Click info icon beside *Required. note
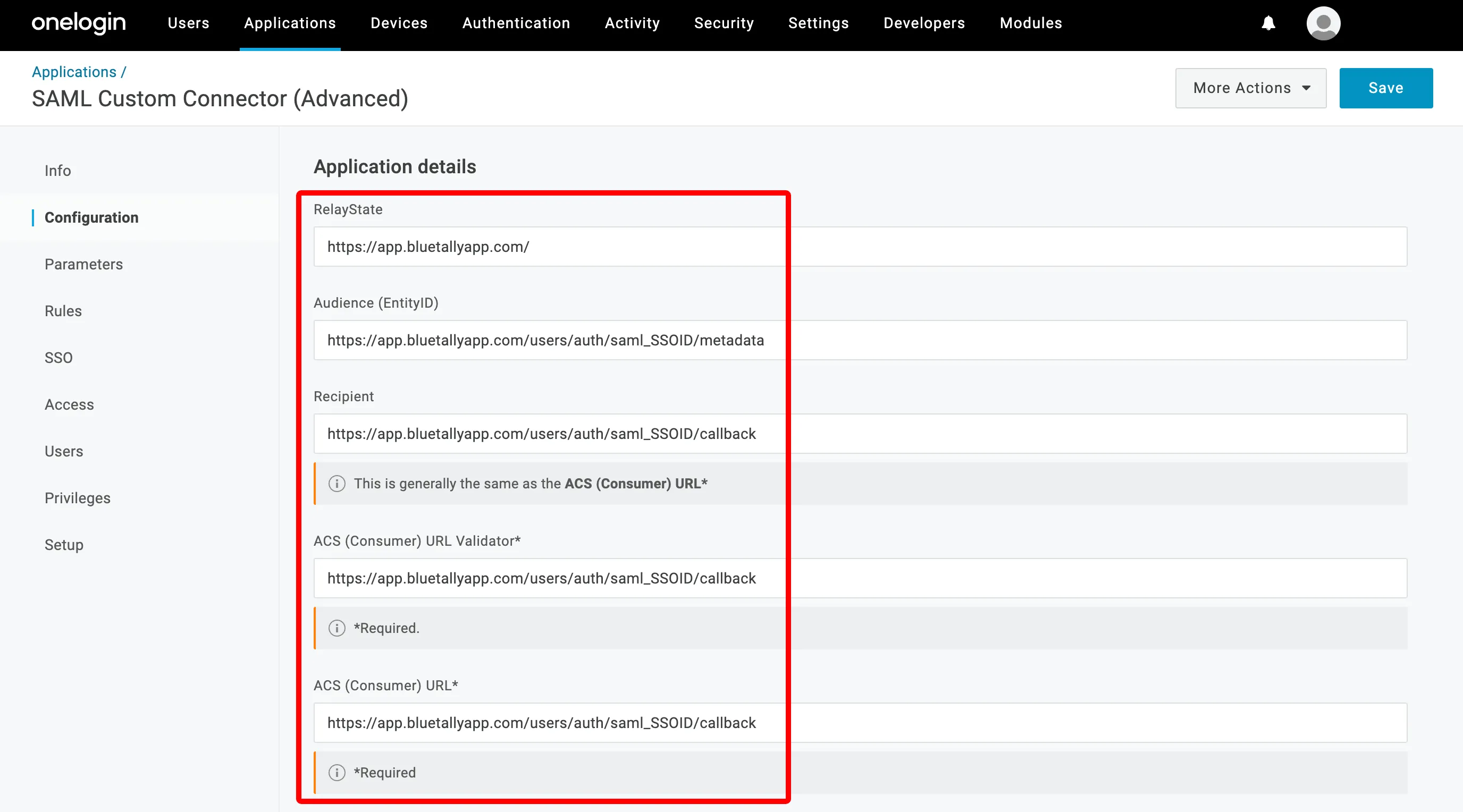 click(x=337, y=628)
